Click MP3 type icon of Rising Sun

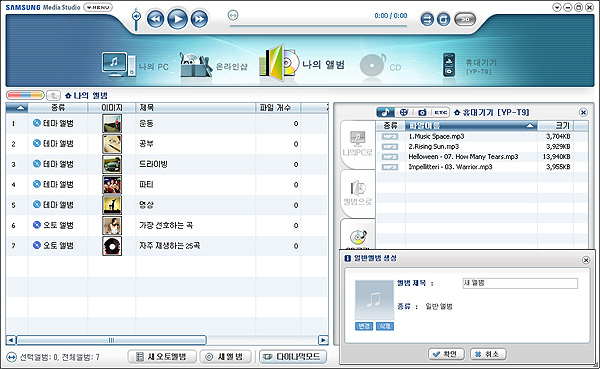point(390,147)
